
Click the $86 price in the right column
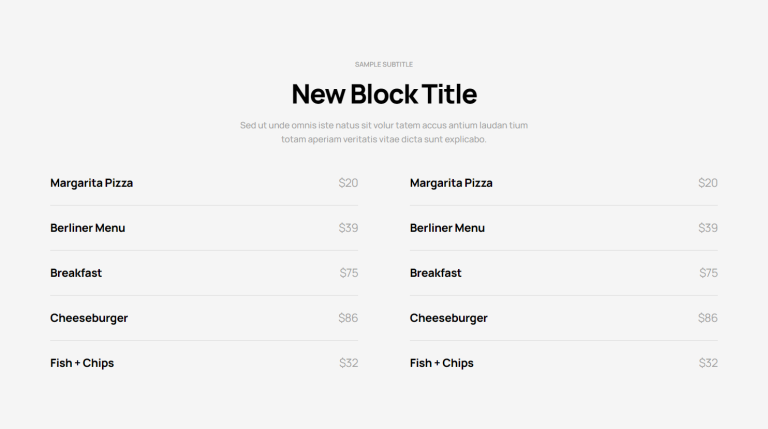click(x=708, y=318)
